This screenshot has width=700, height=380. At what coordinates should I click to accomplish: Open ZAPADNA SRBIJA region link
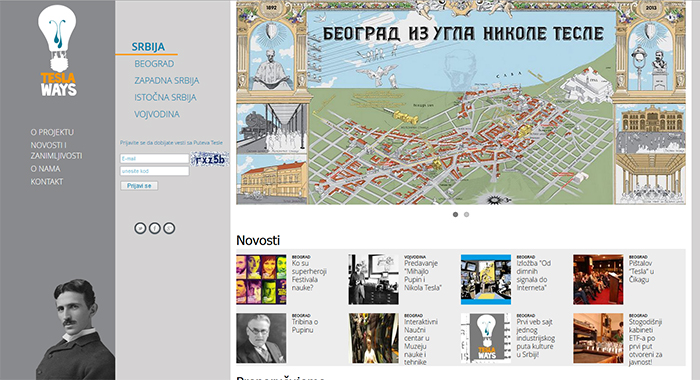click(167, 81)
